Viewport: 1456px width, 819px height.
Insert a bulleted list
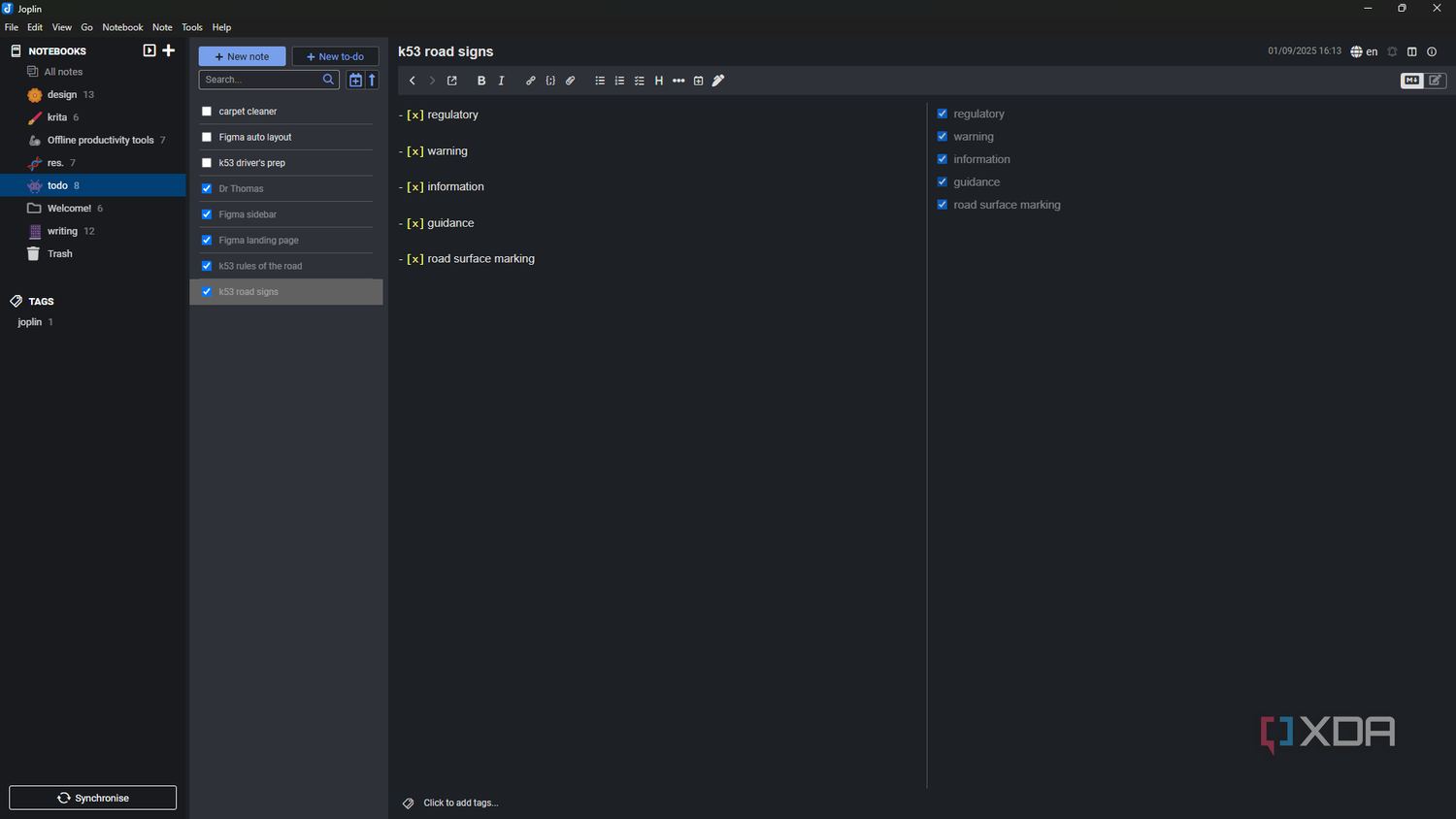click(x=600, y=81)
